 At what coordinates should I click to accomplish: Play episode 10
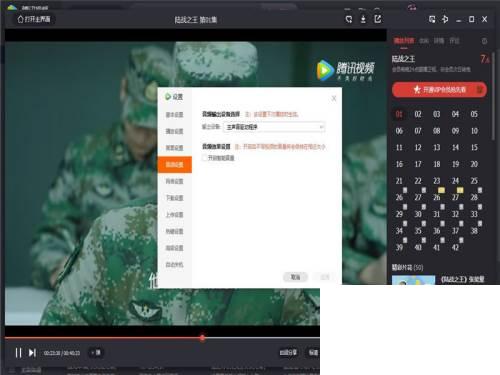point(474,131)
